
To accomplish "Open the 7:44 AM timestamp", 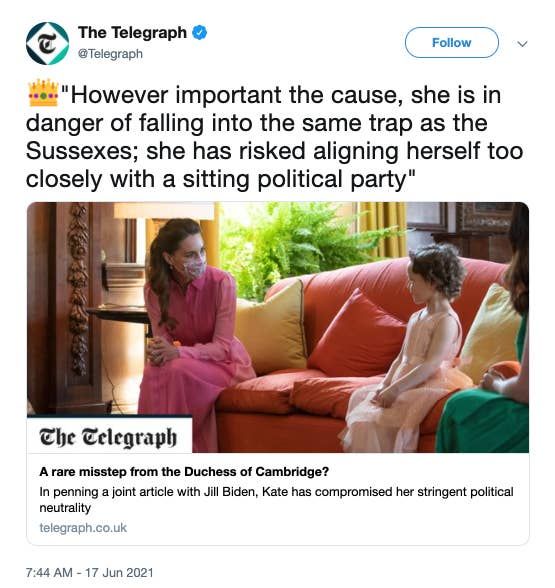I will 49,573.
